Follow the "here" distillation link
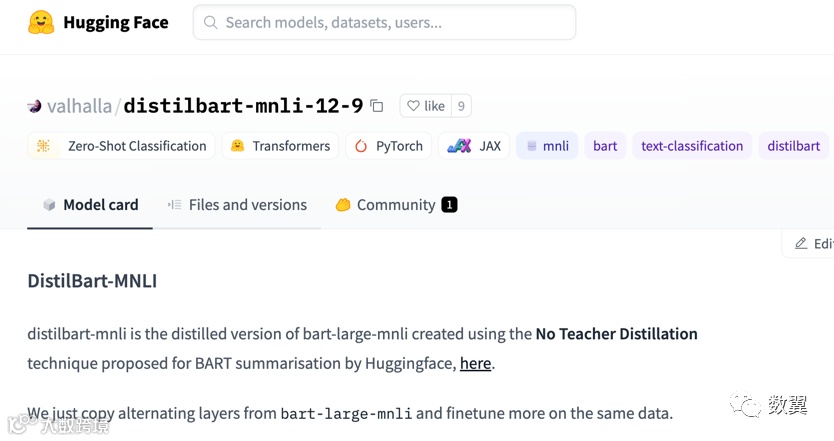This screenshot has height=441, width=834. pyautogui.click(x=475, y=363)
